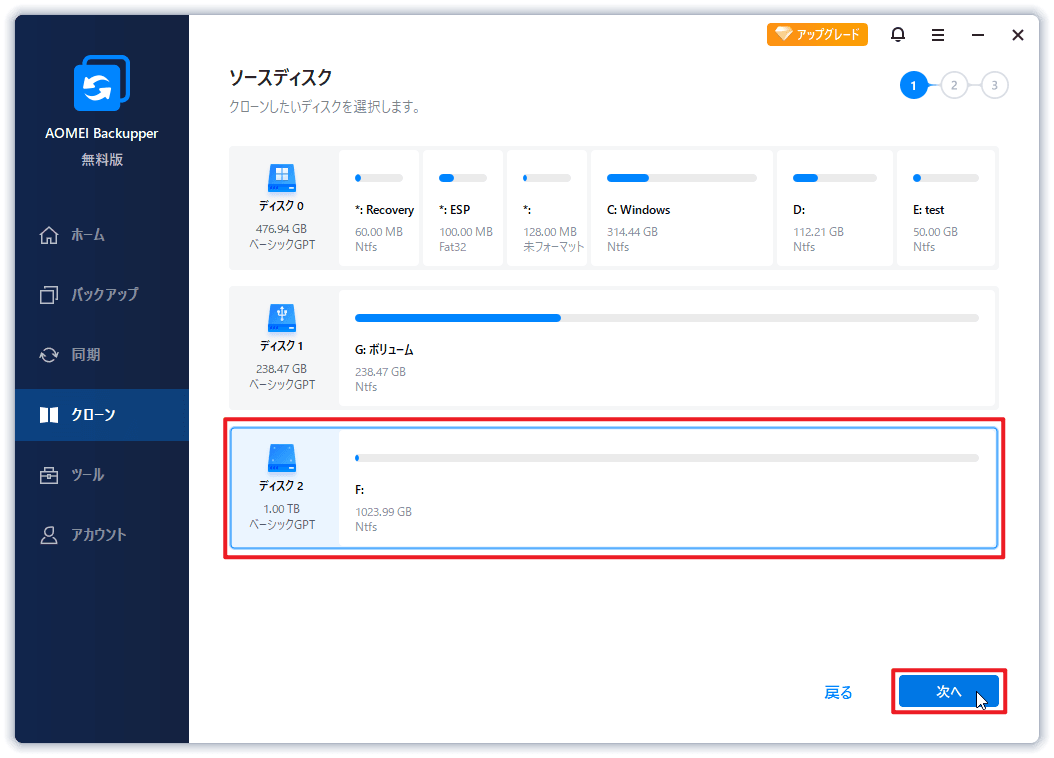Image resolution: width=1054 pixels, height=758 pixels.
Task: Select the E: test partition
Action: [945, 210]
